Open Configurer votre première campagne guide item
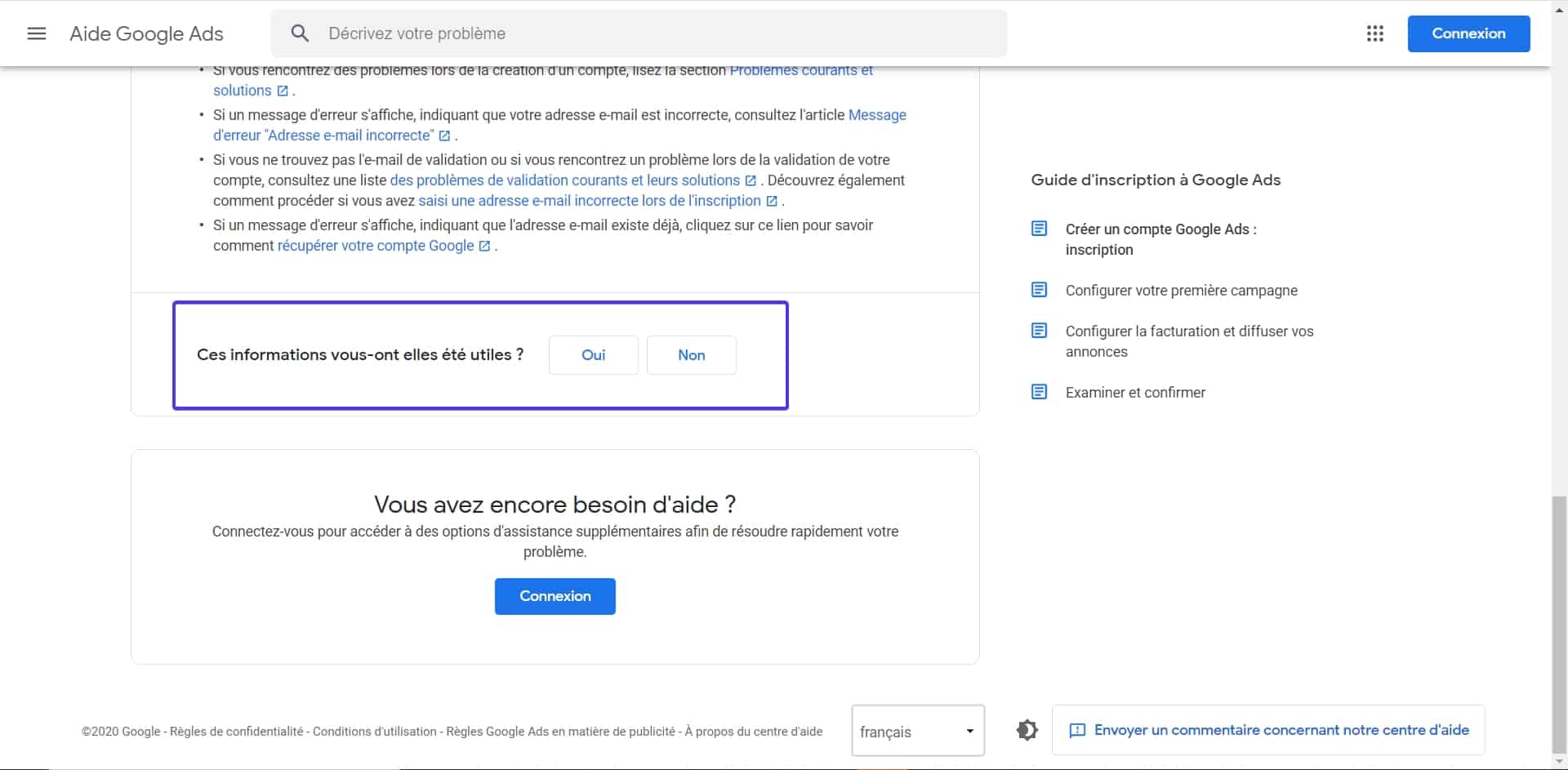This screenshot has width=1568, height=770. tap(1181, 291)
